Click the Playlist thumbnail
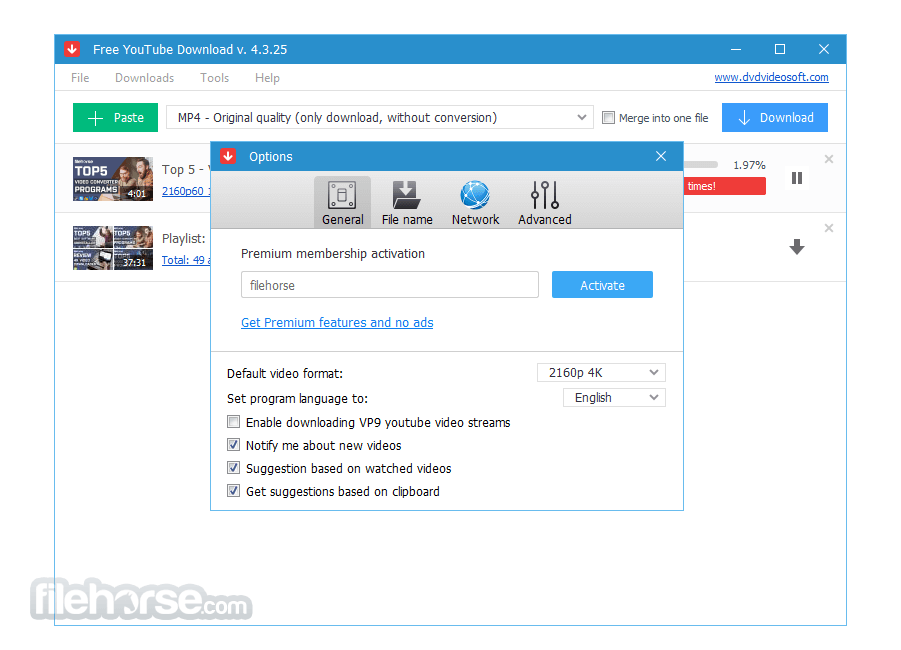The height and width of the screenshot is (650, 901). click(113, 248)
